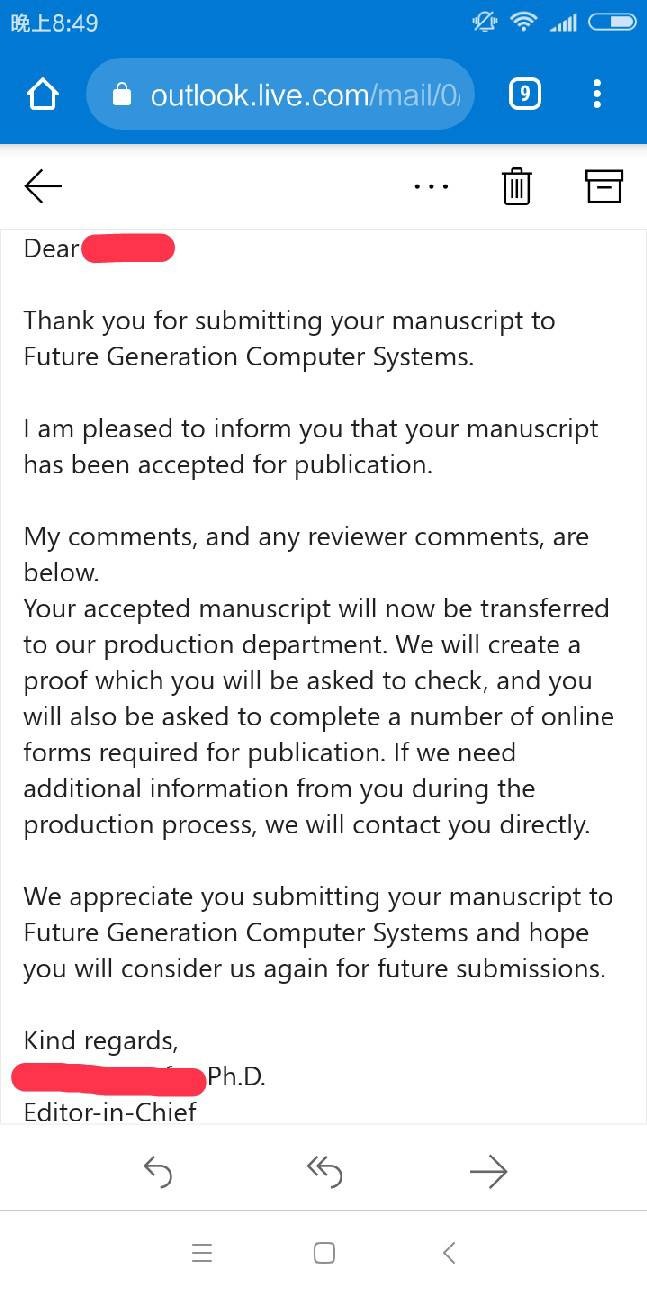Tap the 8:49 clock in status bar
Viewport: 647px width, 1296px height.
click(x=54, y=22)
